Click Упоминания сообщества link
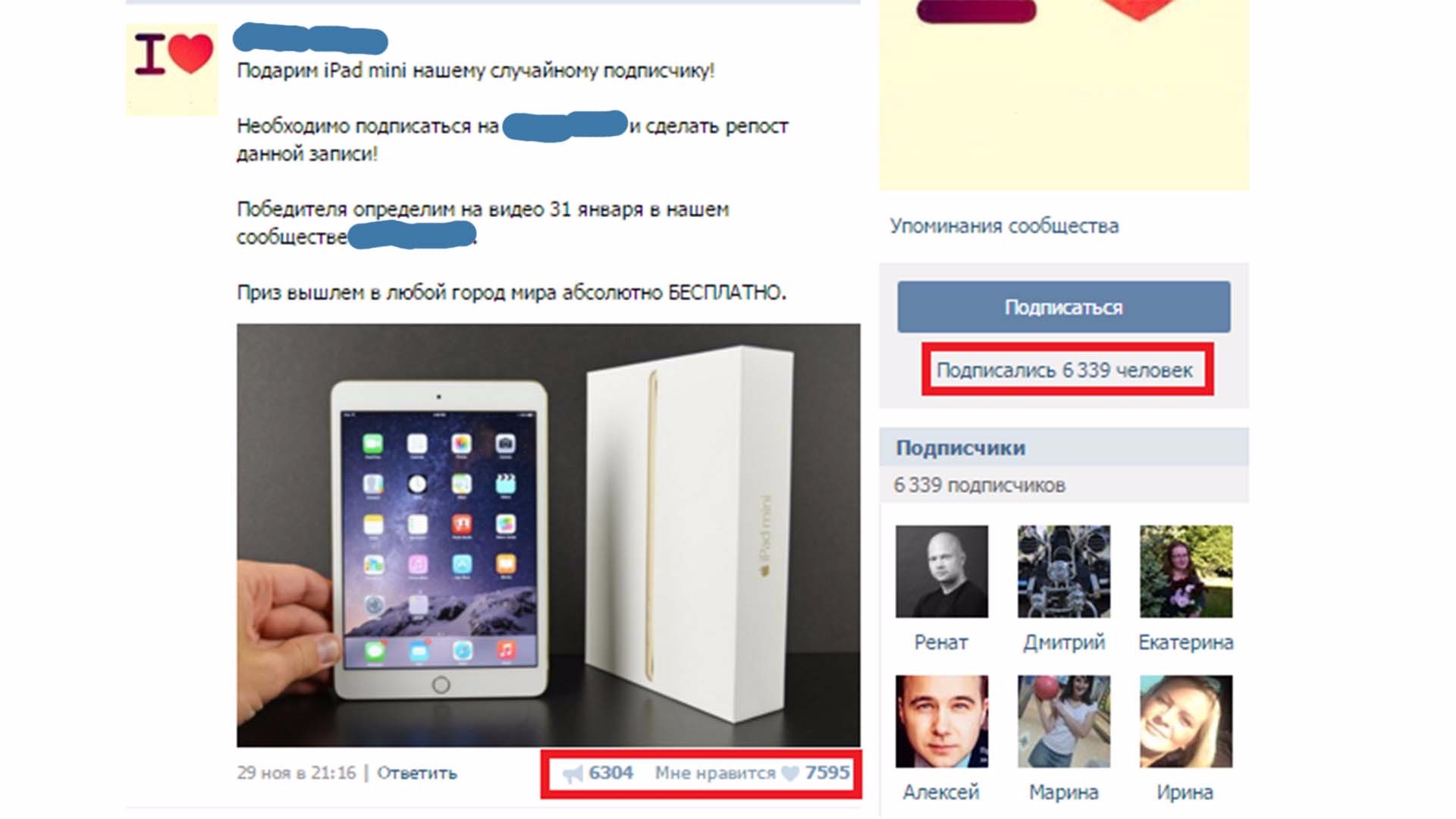The height and width of the screenshot is (819, 1456). coord(1004,226)
